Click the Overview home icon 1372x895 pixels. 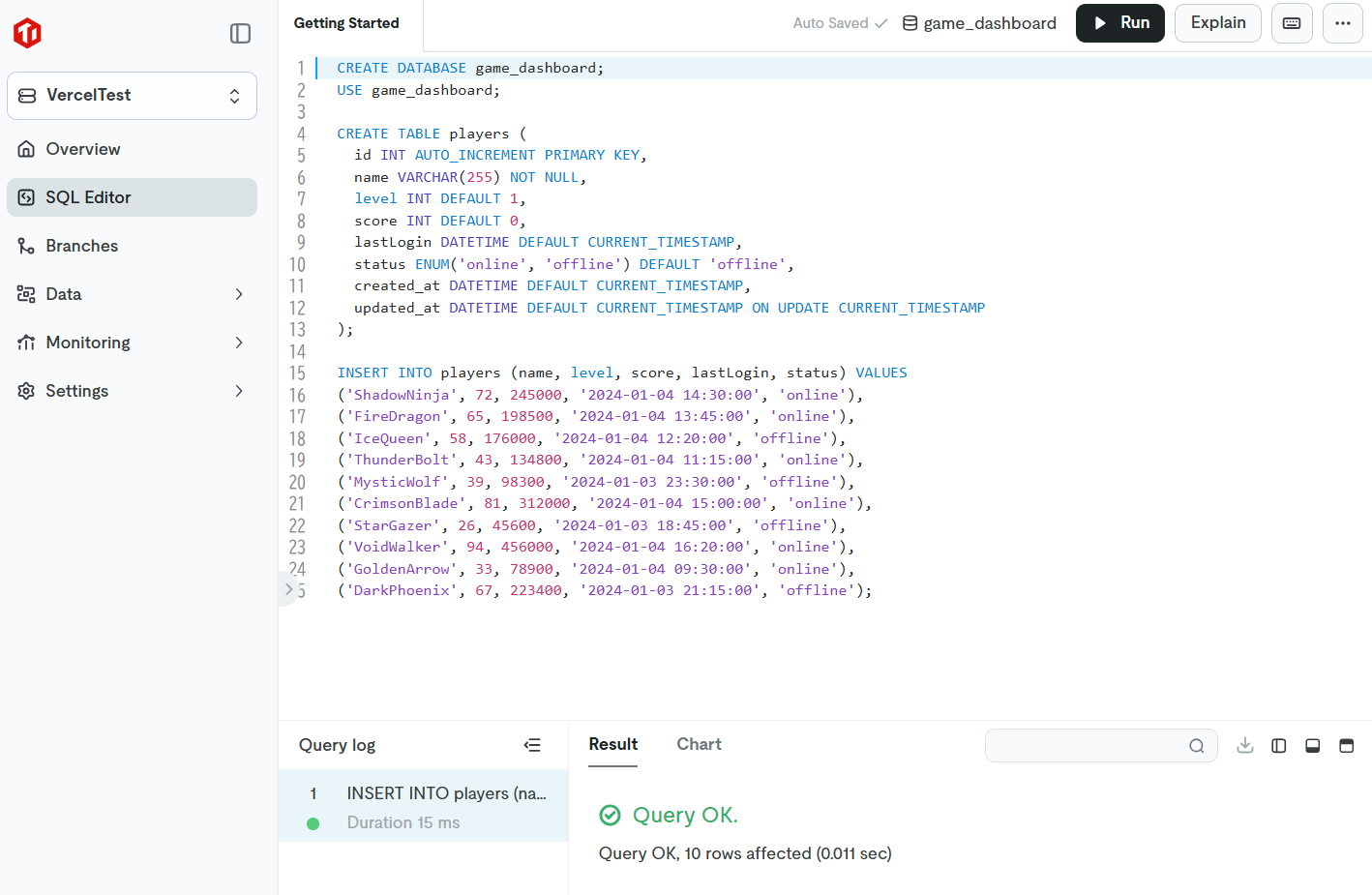26,149
